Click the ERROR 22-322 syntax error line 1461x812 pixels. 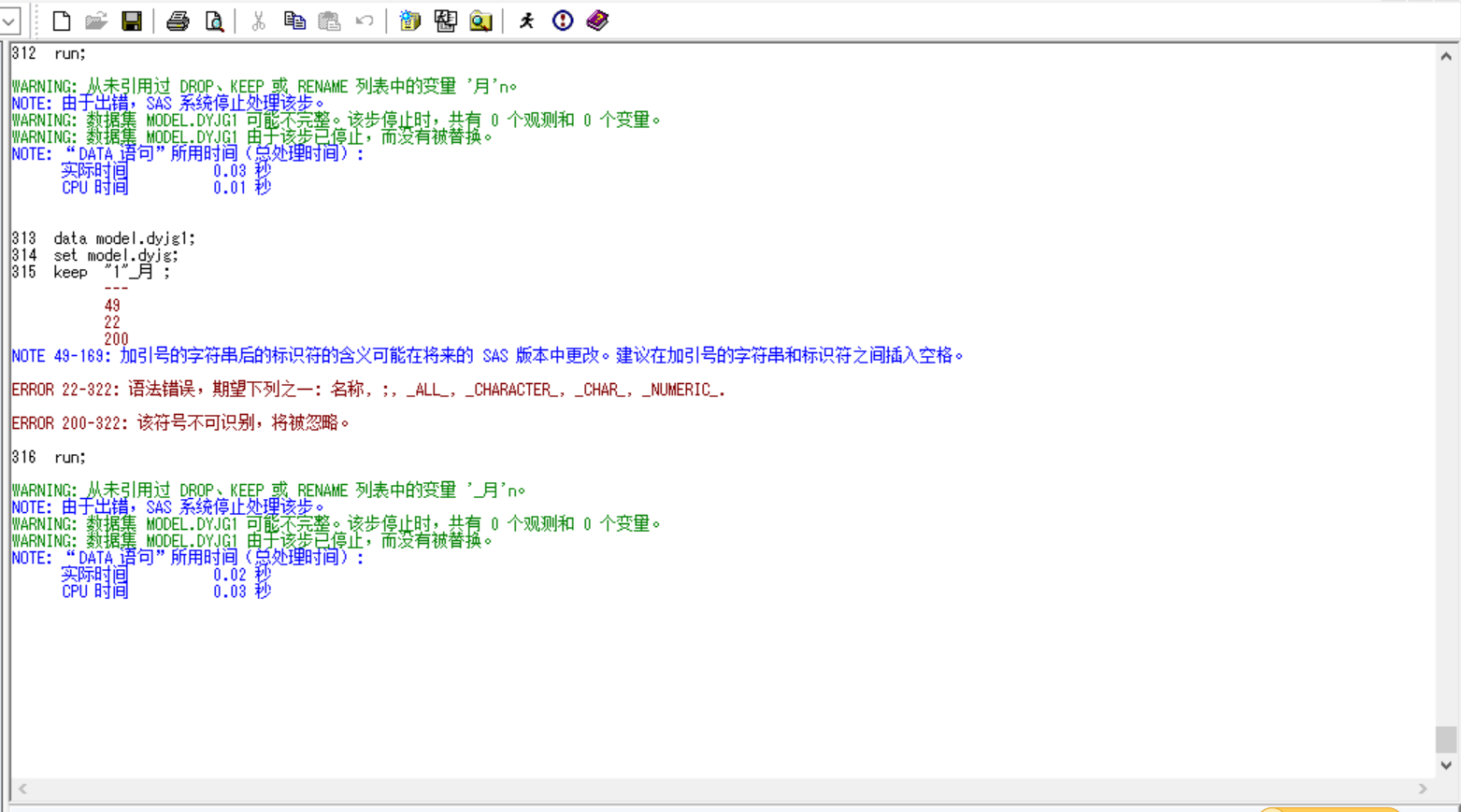[x=368, y=390]
